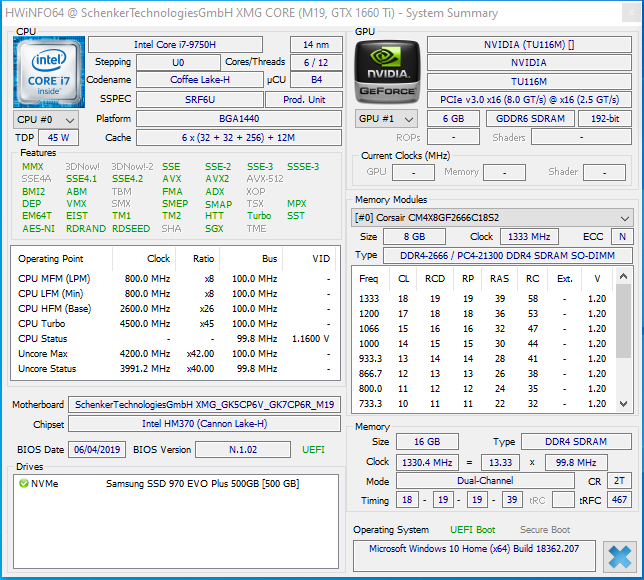
Task: Click the UEFI Boot label
Action: [473, 530]
